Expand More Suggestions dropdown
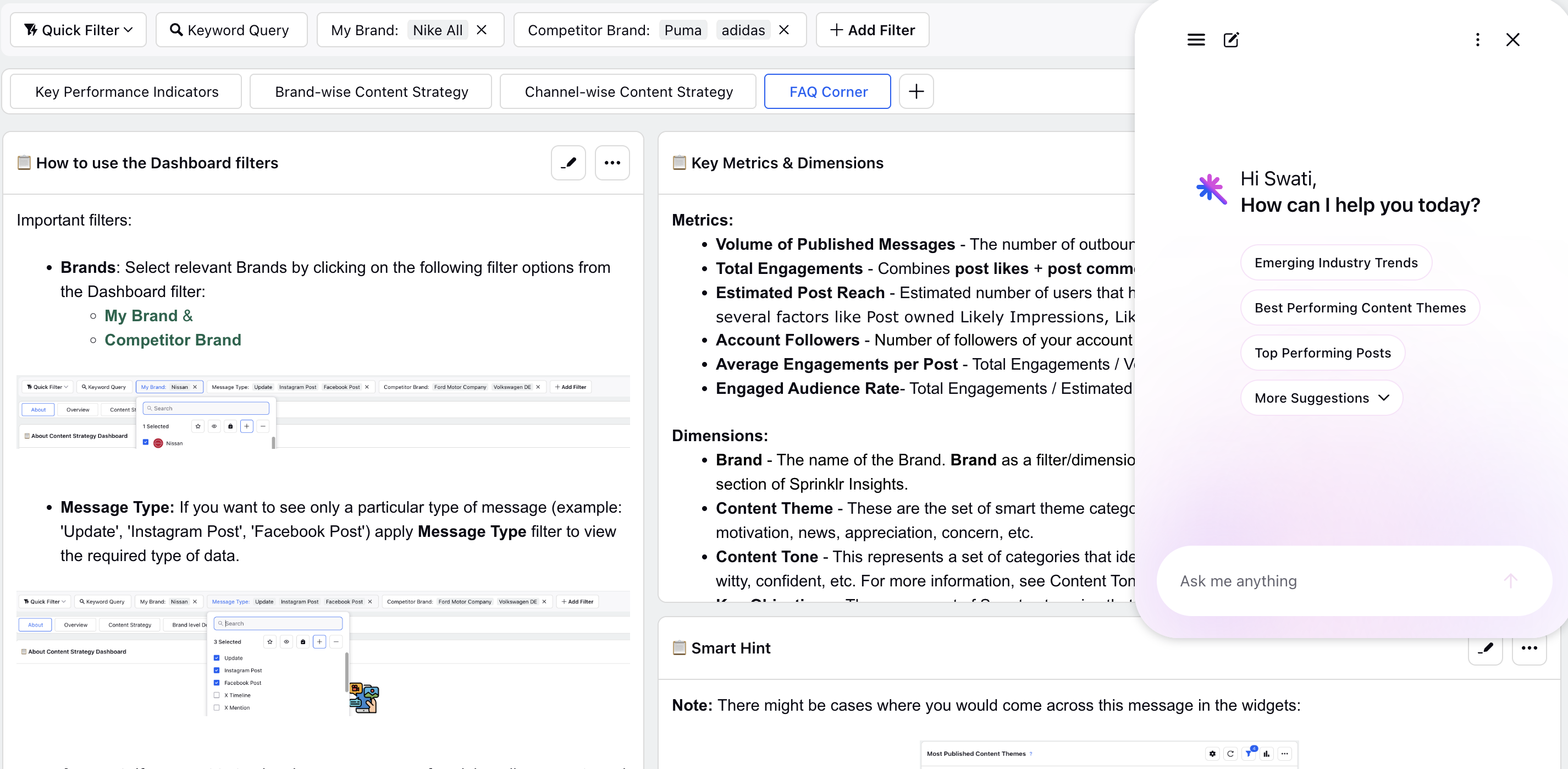The image size is (1568, 769). click(x=1322, y=398)
